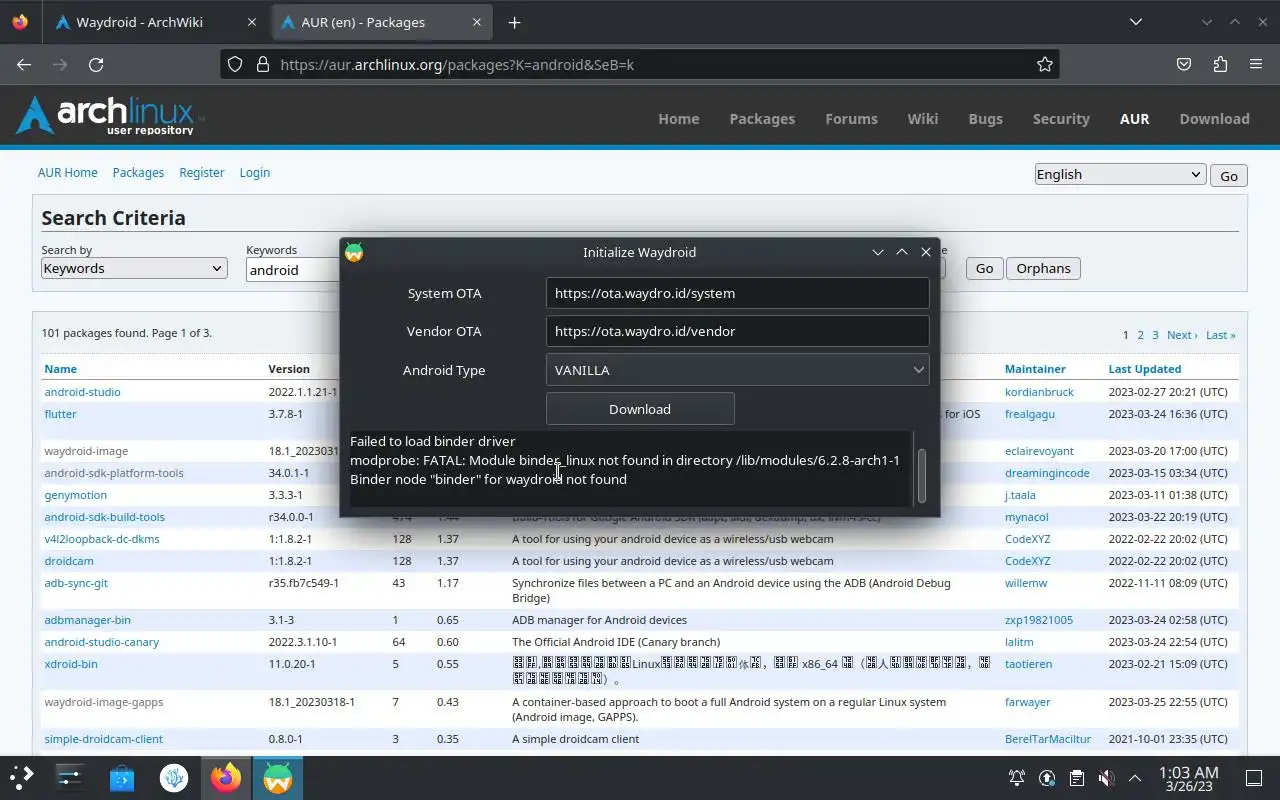This screenshot has width=1280, height=800.
Task: Open Home in Arch navigation
Action: tap(678, 118)
